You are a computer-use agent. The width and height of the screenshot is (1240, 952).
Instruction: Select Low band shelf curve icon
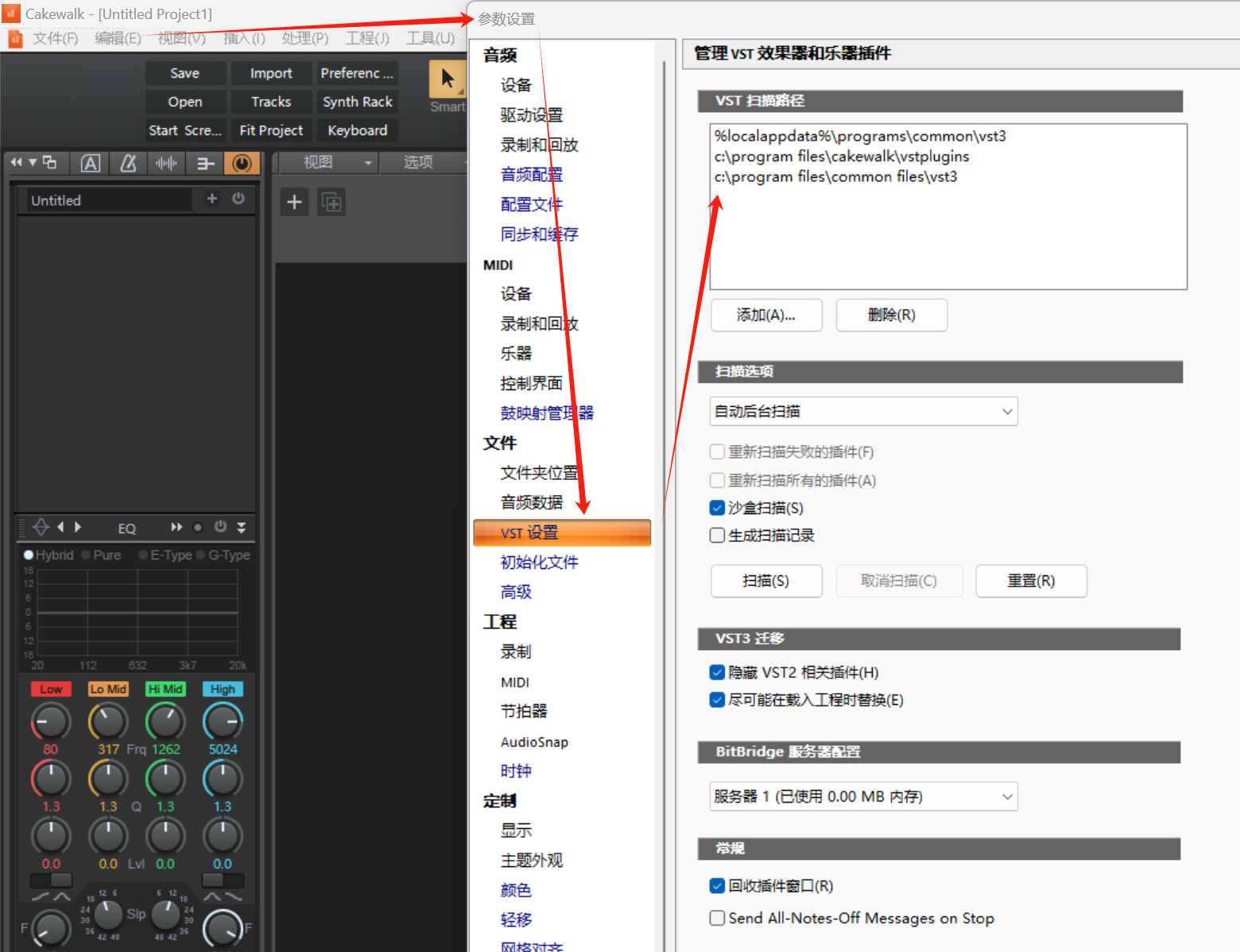pos(41,897)
